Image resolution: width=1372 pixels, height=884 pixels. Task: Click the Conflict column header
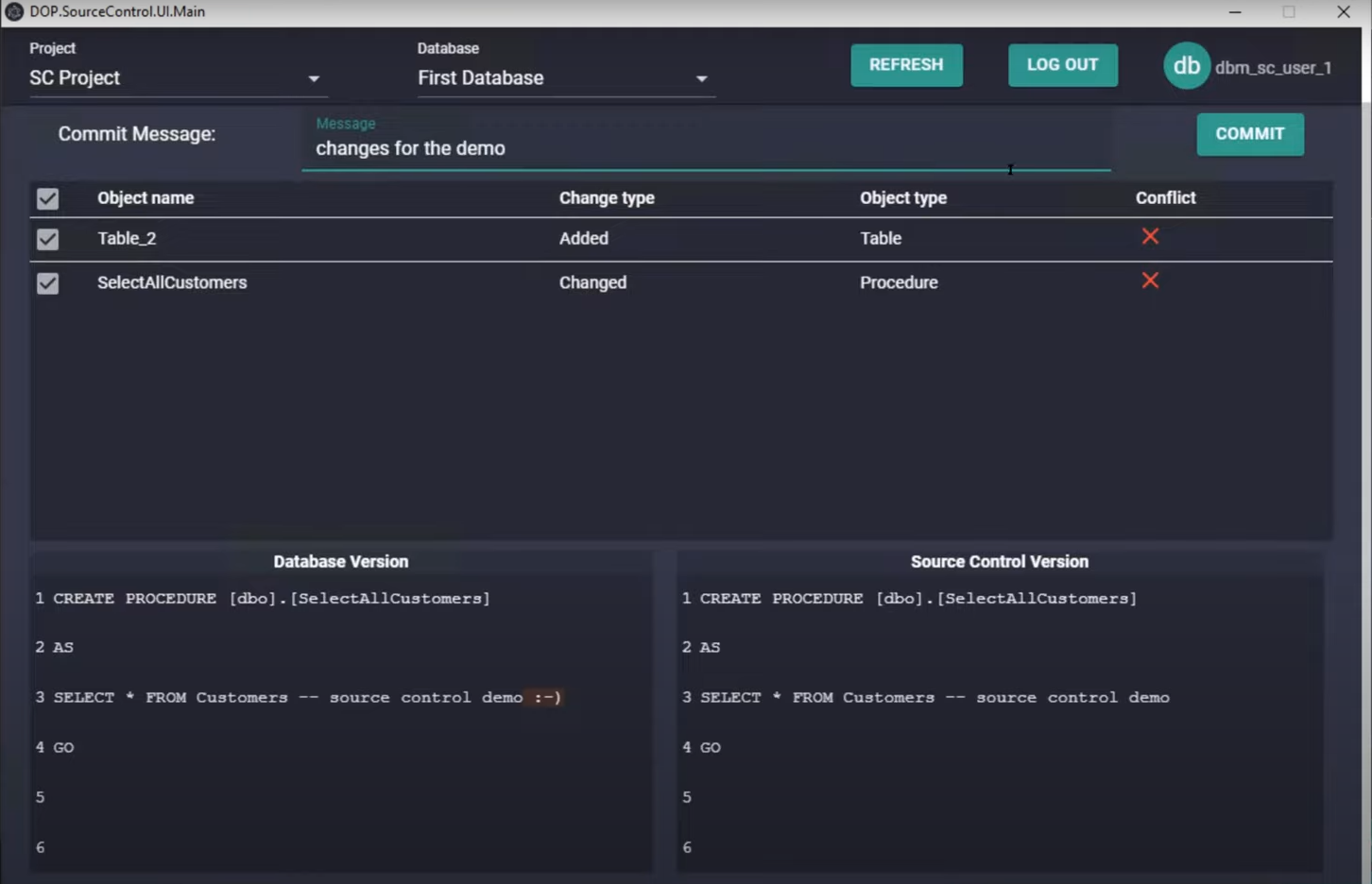tap(1165, 197)
